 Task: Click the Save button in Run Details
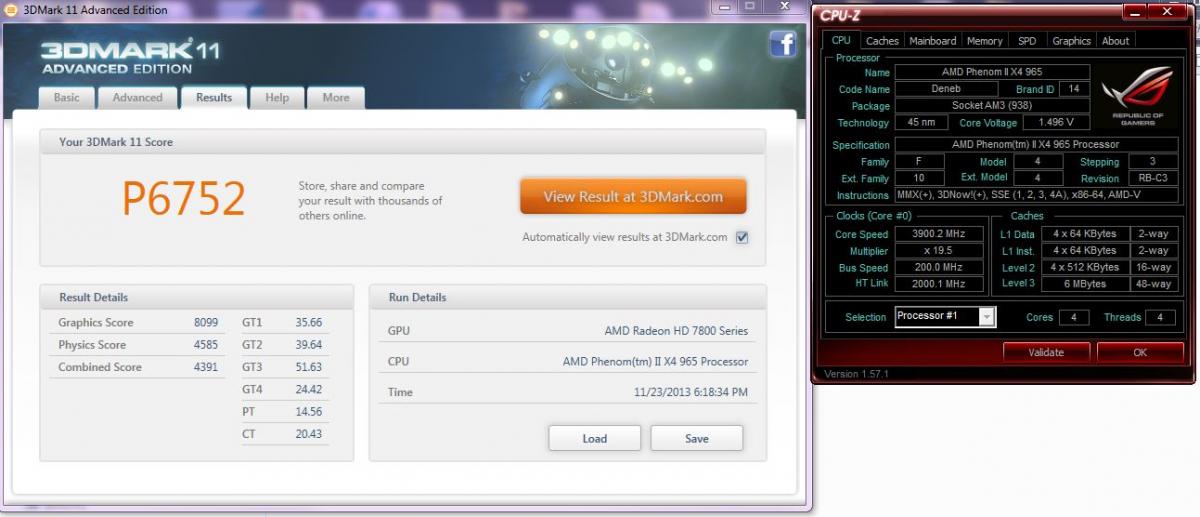click(697, 438)
